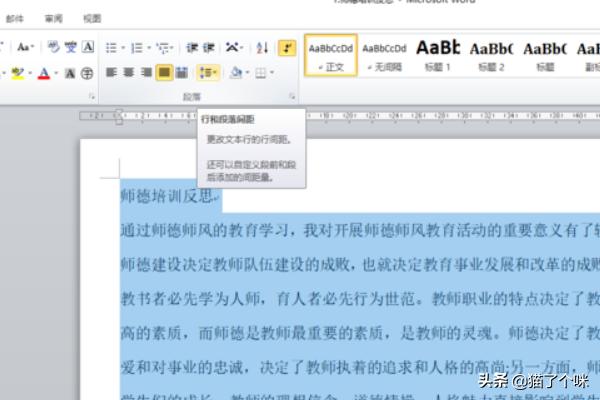
Task: Open the Change Case (Aa) menu
Action: point(25,47)
